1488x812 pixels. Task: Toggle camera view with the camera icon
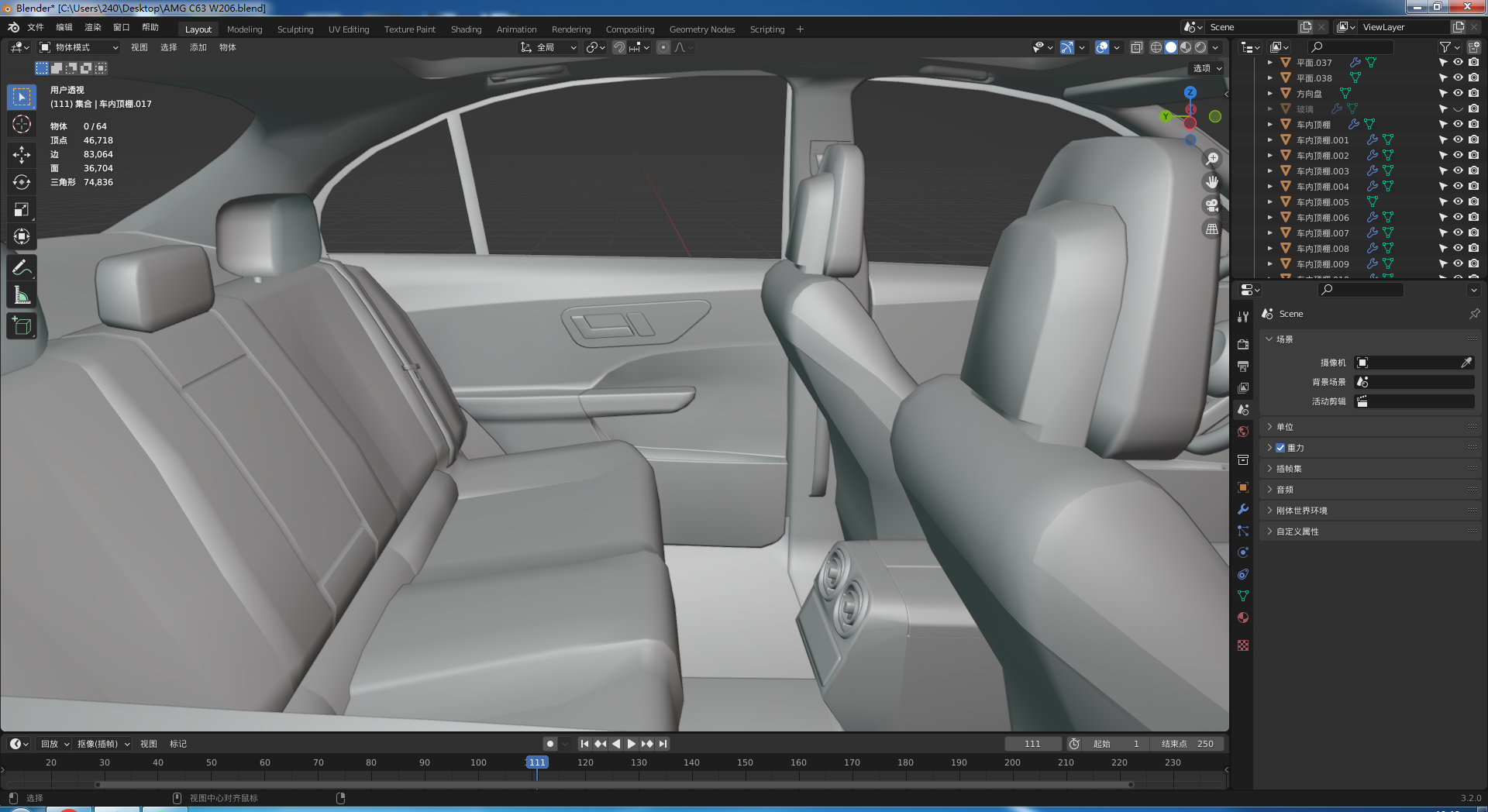[1212, 205]
